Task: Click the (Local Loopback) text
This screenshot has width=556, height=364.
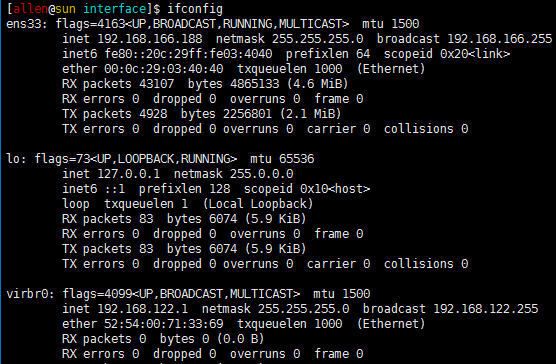Action: click(258, 204)
